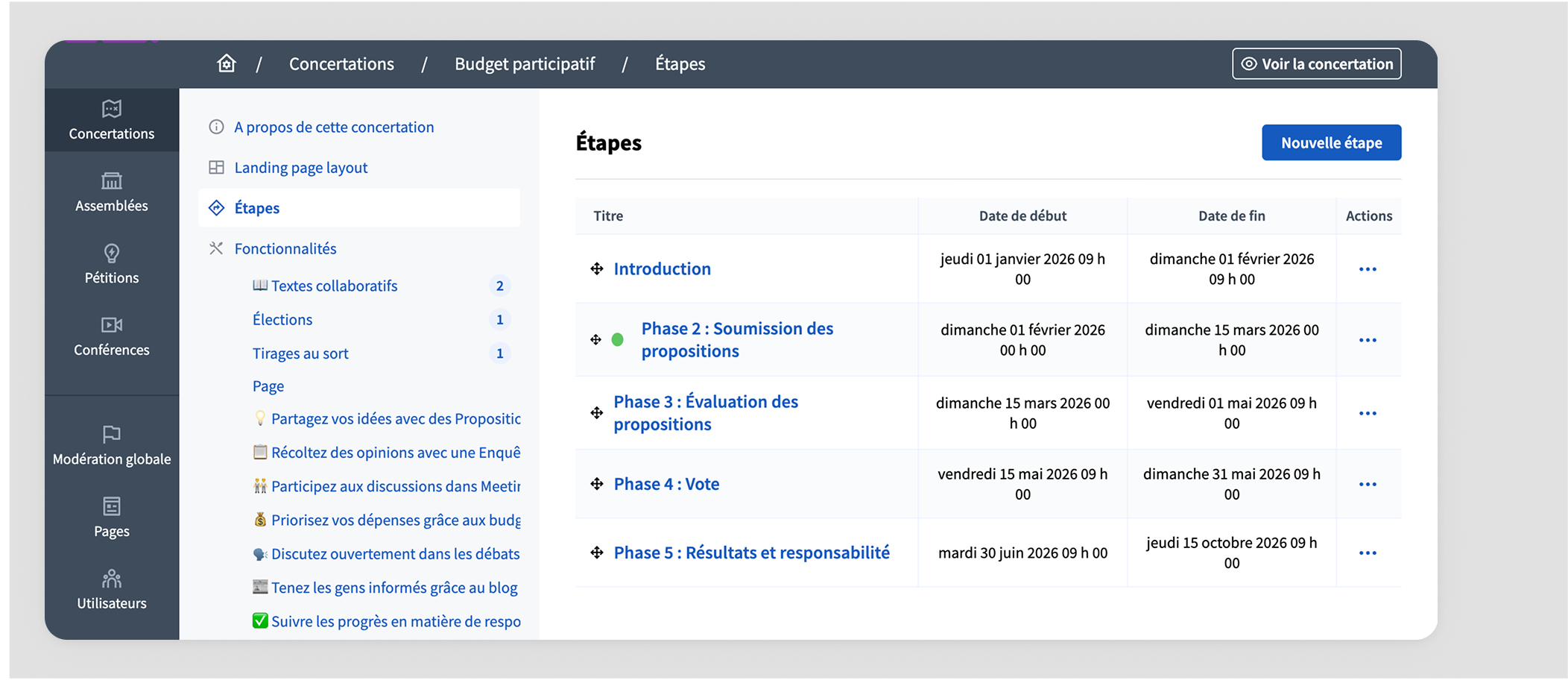Click badge 2 next to Textes collaboratifs

click(x=500, y=286)
